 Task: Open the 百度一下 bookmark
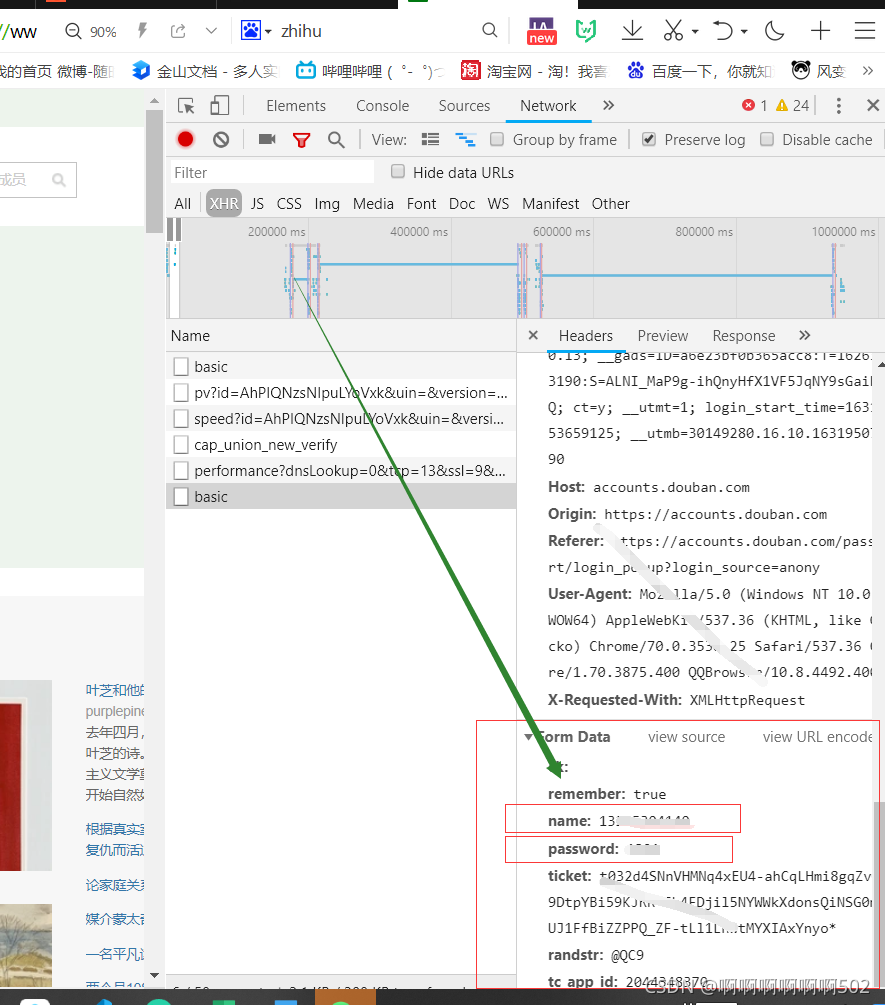coord(700,71)
